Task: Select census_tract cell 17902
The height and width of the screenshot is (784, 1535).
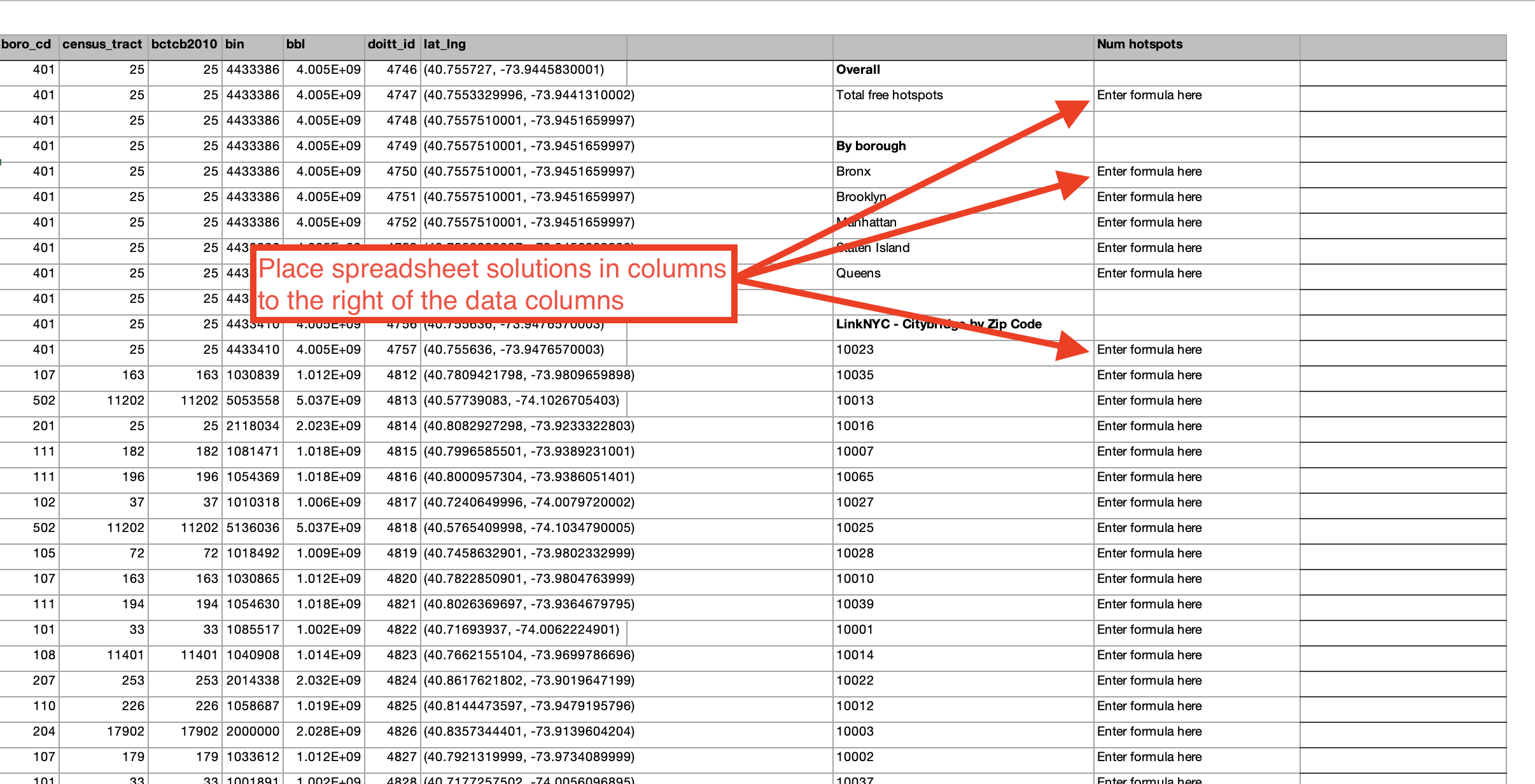Action: (x=104, y=735)
